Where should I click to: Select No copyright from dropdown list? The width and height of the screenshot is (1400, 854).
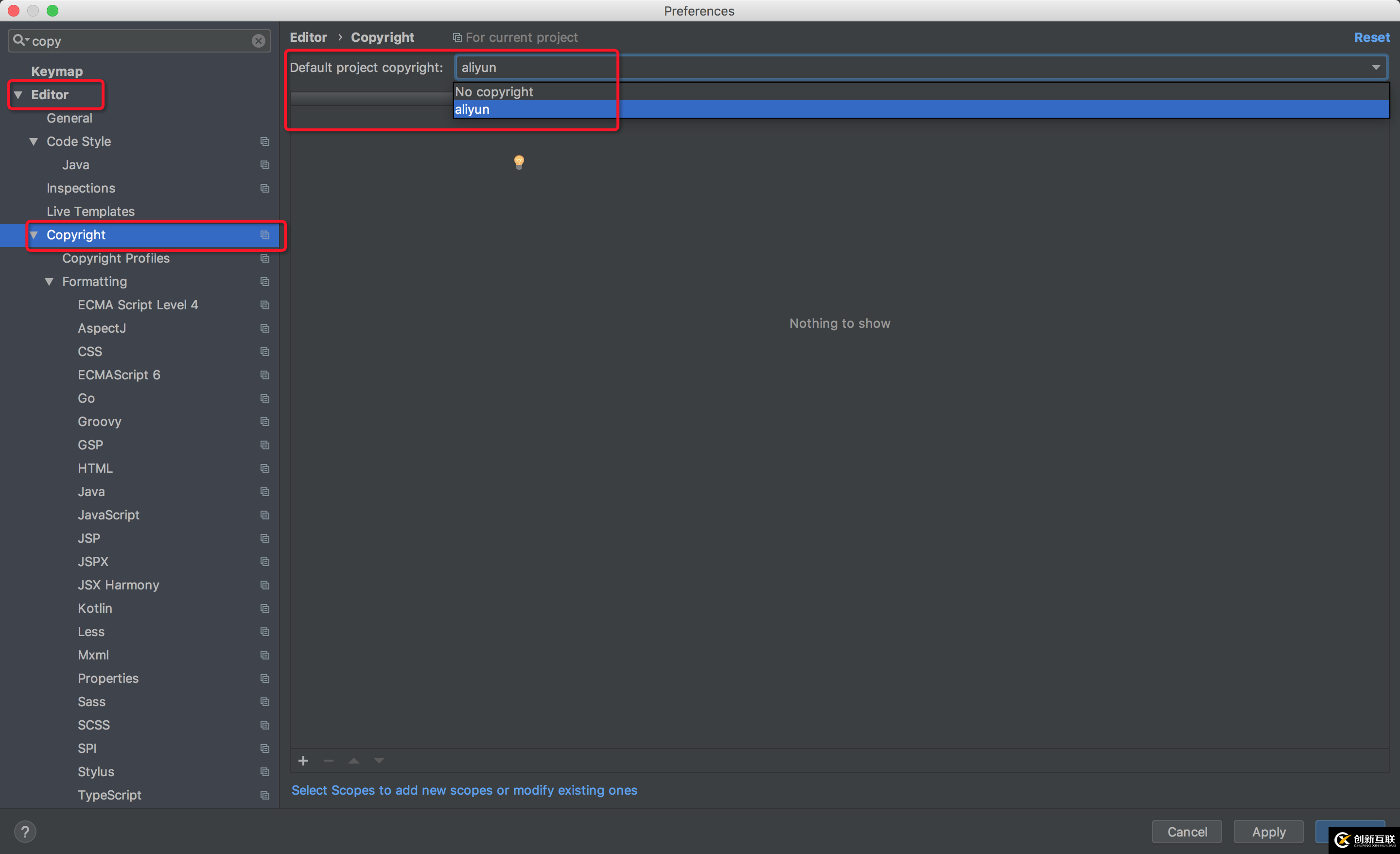[x=494, y=91]
